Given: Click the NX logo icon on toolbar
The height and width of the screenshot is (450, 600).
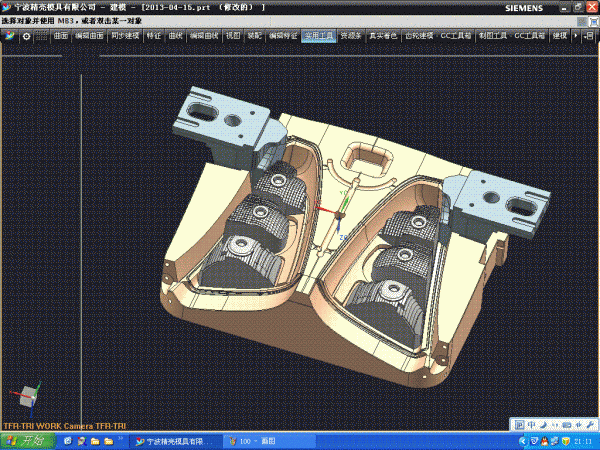Looking at the screenshot, I should click(x=10, y=36).
